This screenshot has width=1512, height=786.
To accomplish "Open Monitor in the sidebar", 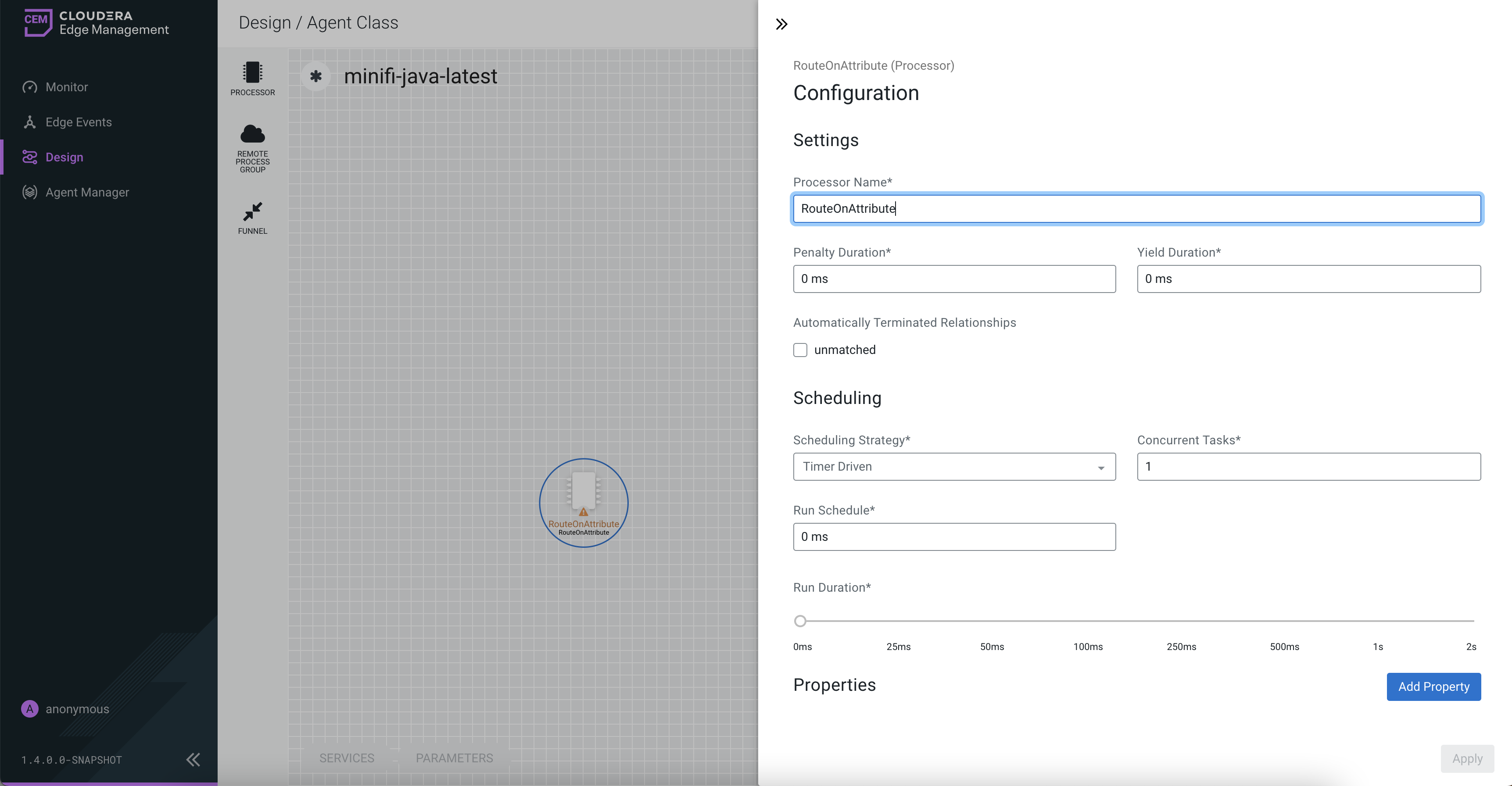I will (x=66, y=87).
